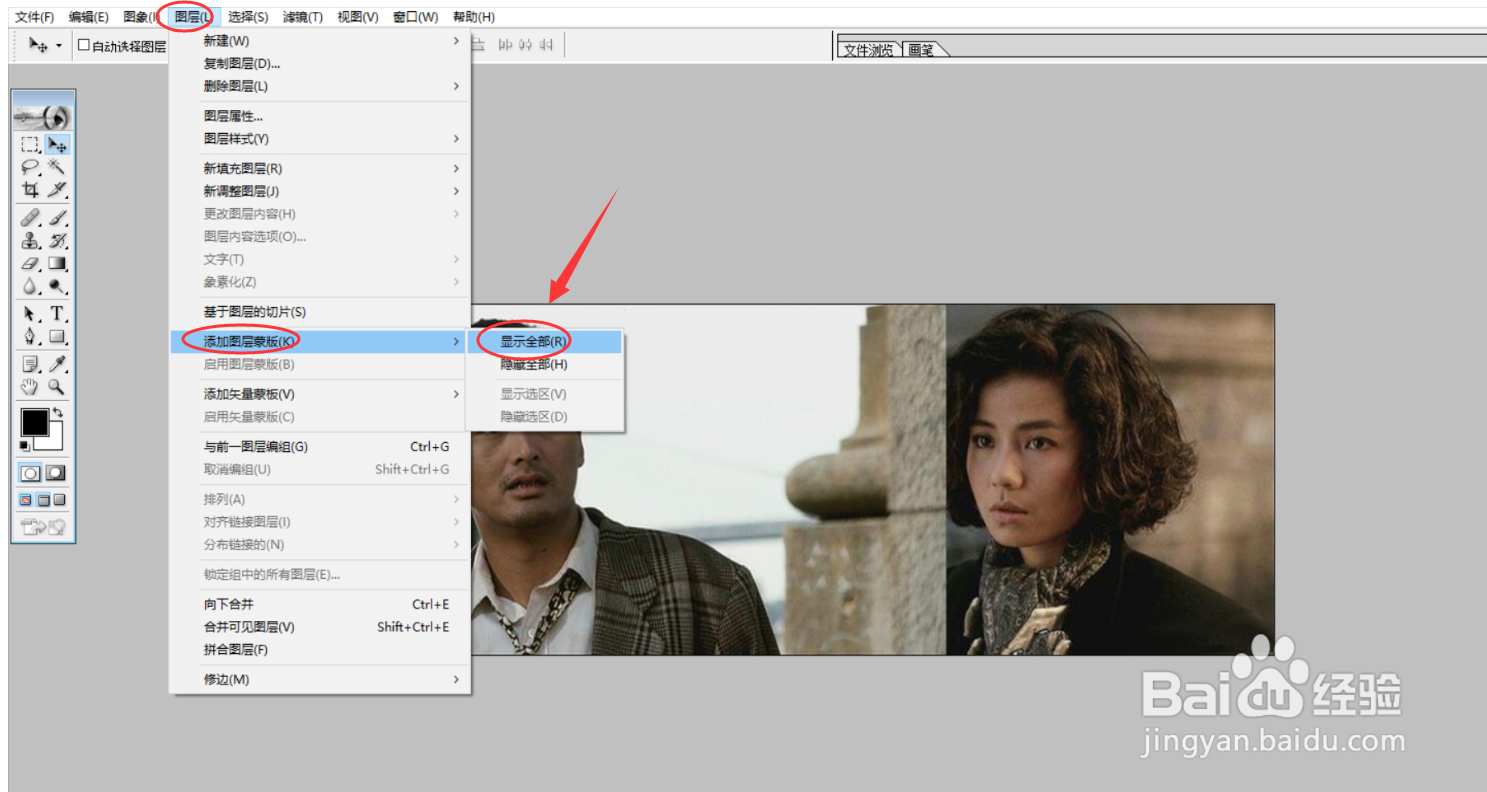The width and height of the screenshot is (1487, 792).
Task: Select the Lasso tool
Action: pos(30,168)
